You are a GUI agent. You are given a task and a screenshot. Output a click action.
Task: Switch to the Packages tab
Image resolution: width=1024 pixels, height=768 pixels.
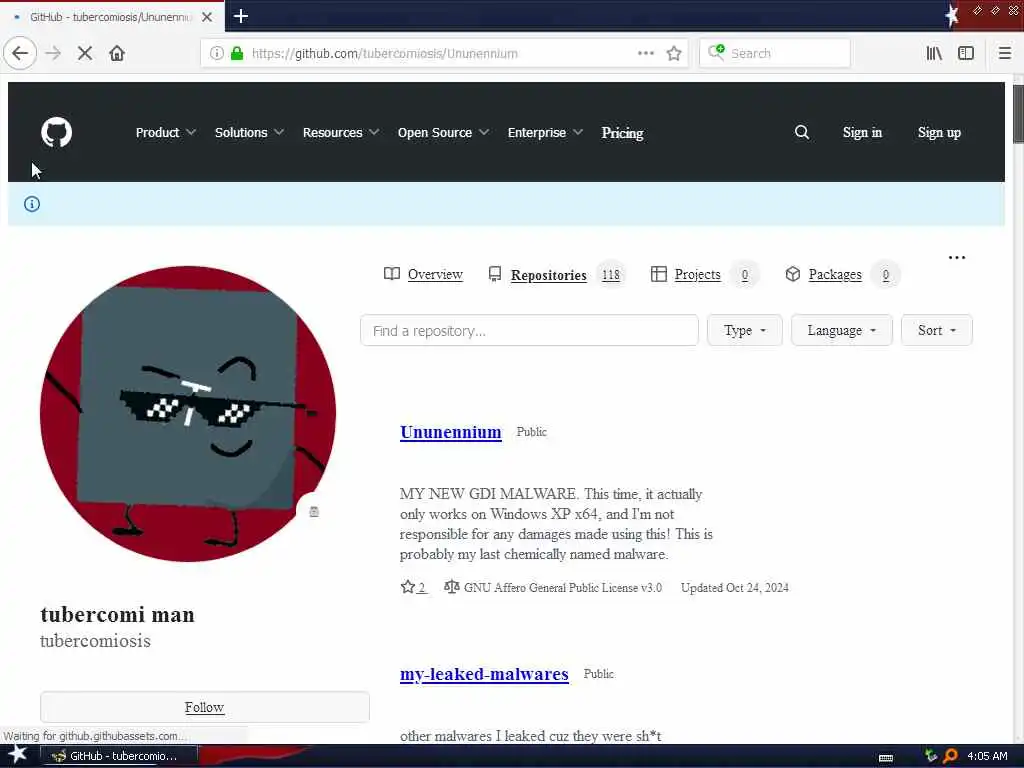click(x=842, y=274)
